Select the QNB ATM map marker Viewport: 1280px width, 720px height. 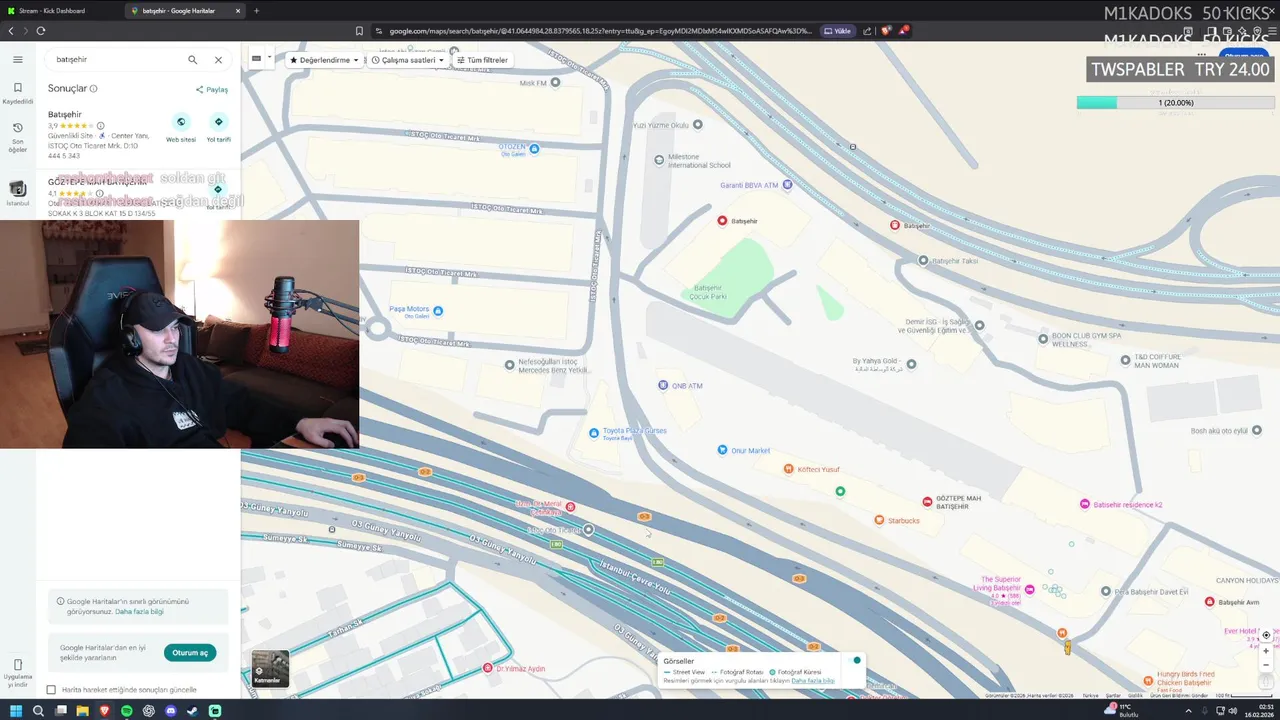[x=662, y=385]
